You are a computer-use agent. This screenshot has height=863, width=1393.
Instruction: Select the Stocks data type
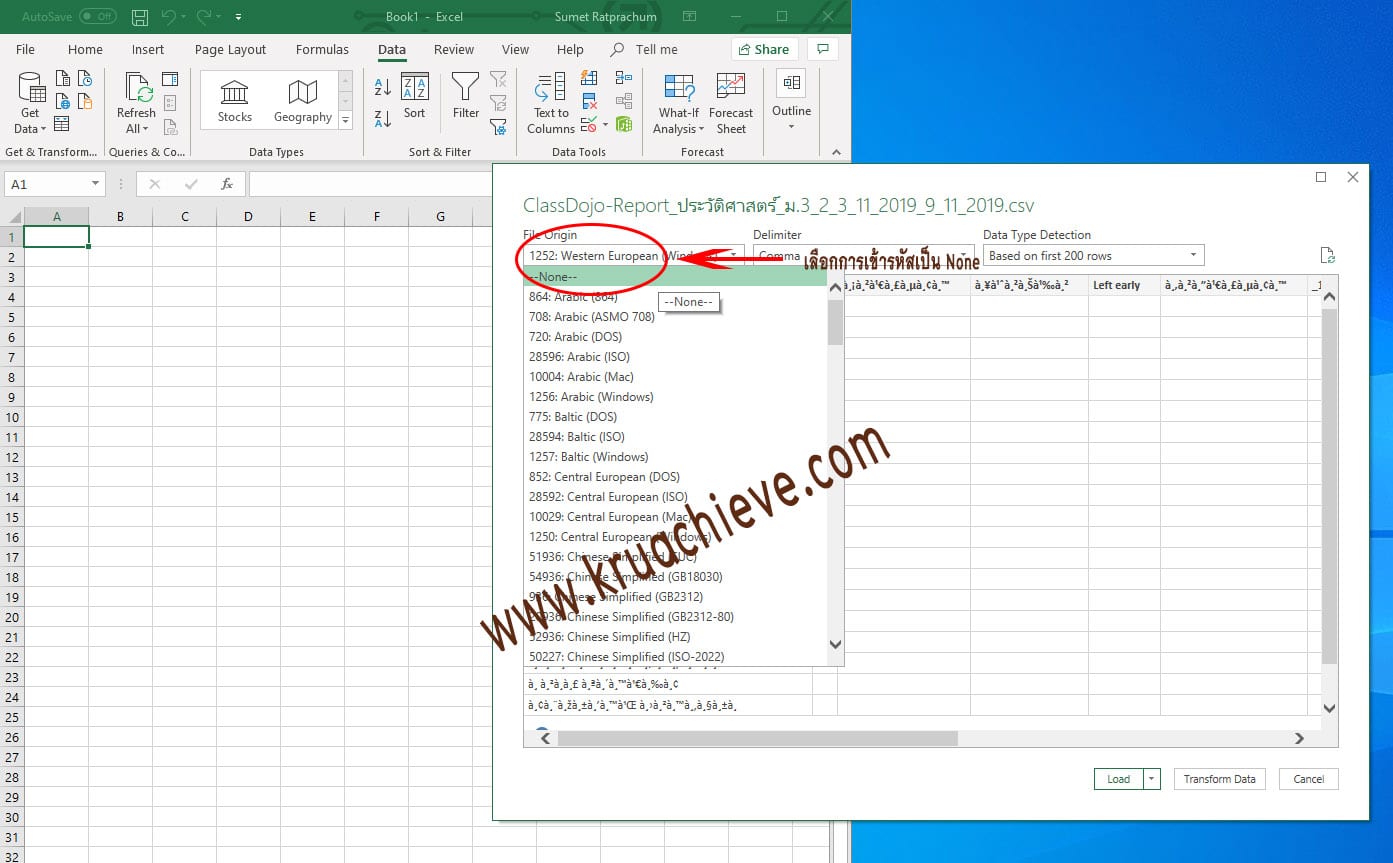coord(235,103)
